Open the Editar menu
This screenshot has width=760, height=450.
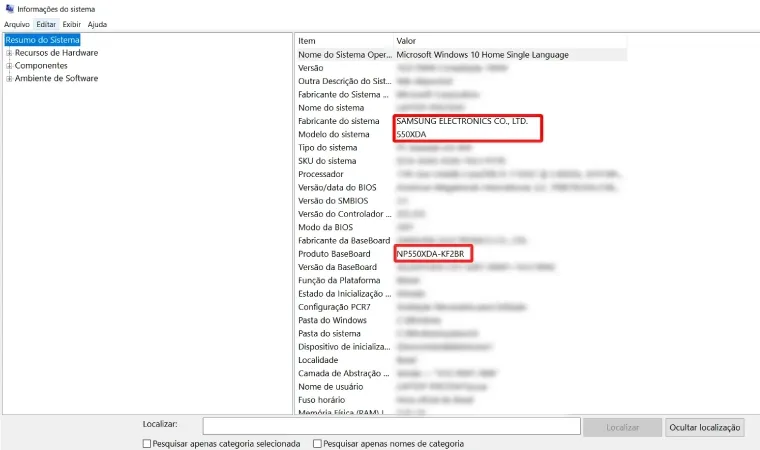(46, 24)
